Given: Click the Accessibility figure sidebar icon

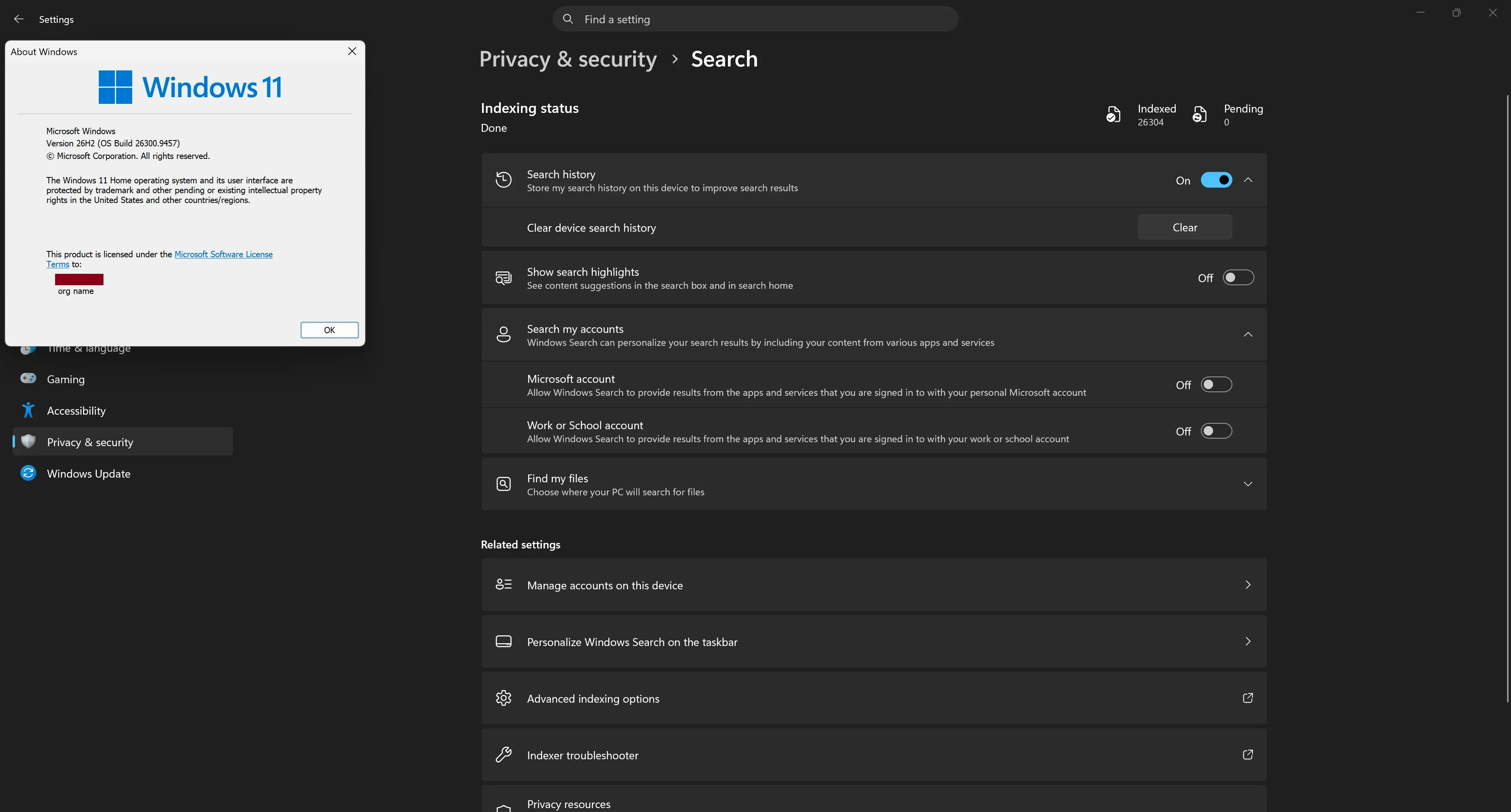Looking at the screenshot, I should point(28,410).
